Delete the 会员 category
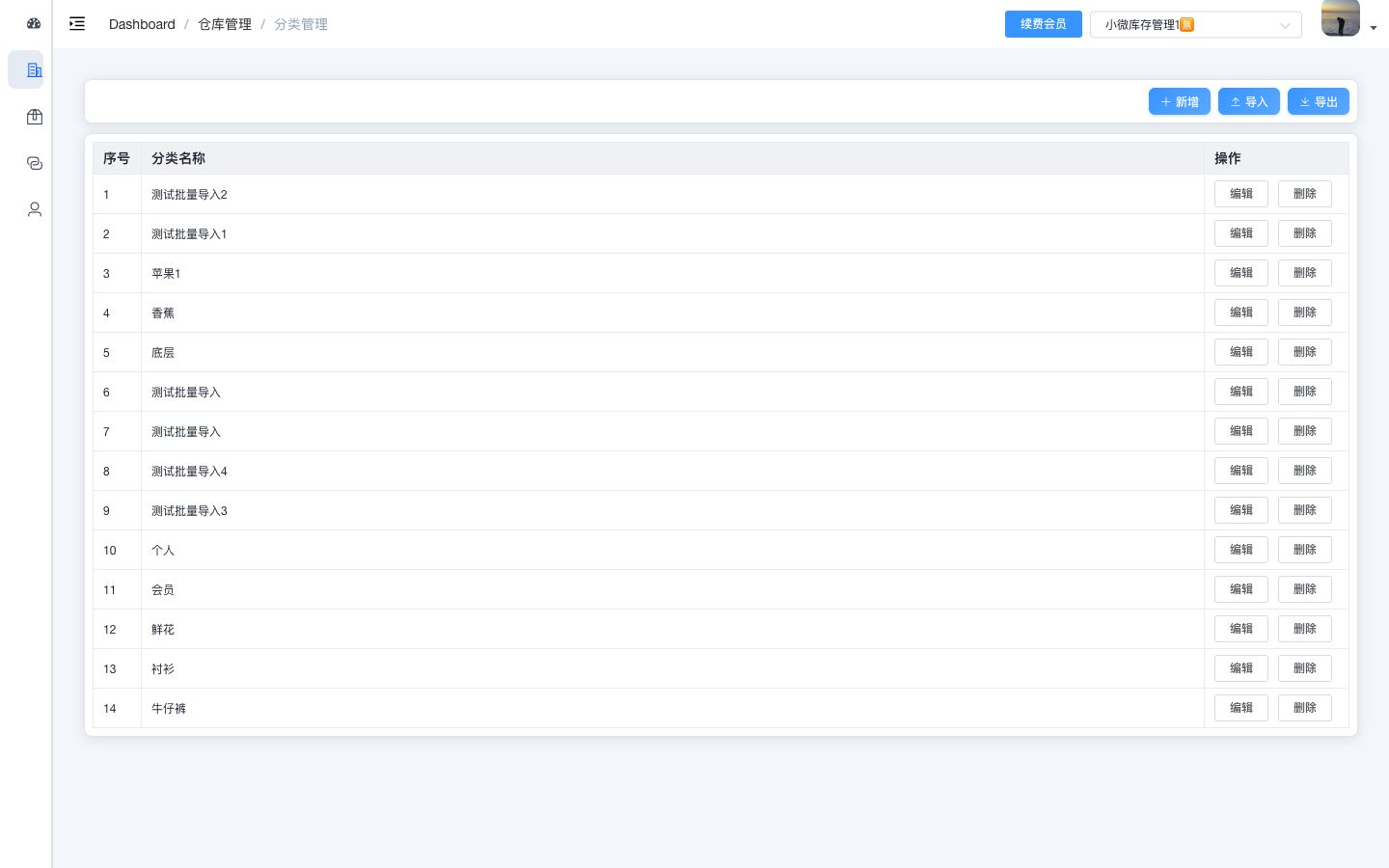The width and height of the screenshot is (1389, 868). coord(1305,589)
